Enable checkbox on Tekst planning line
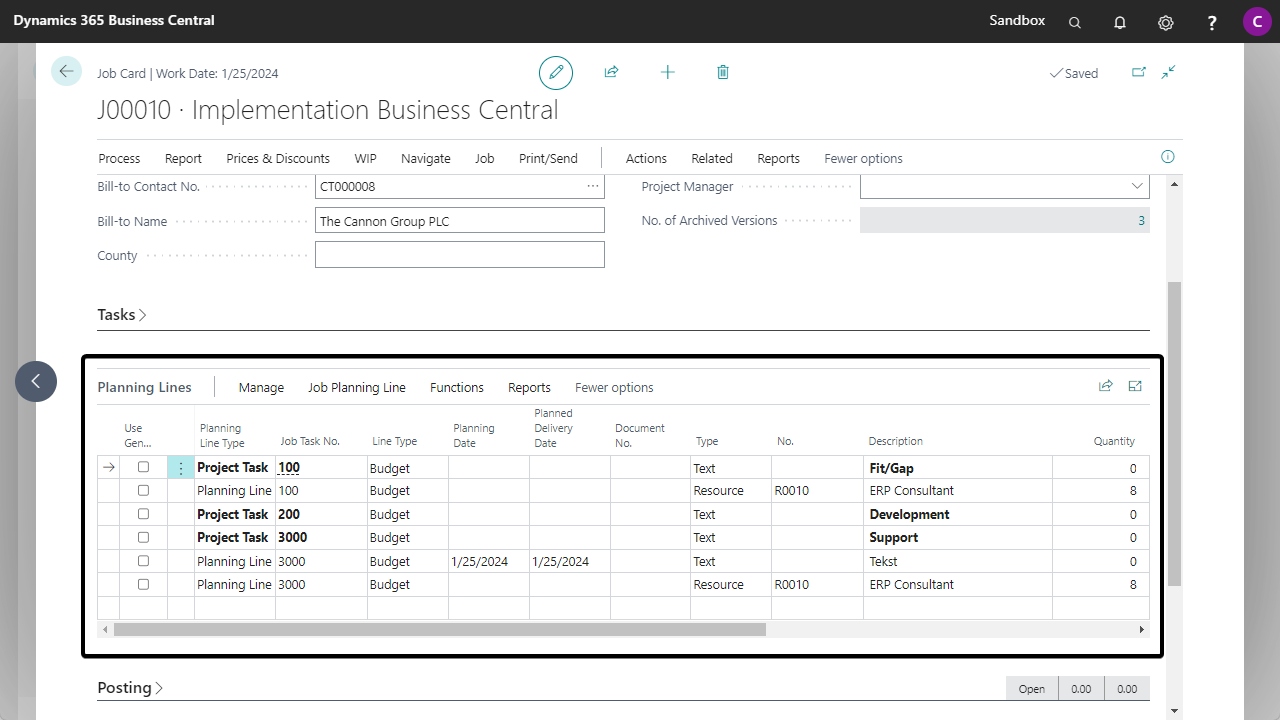 (x=143, y=561)
